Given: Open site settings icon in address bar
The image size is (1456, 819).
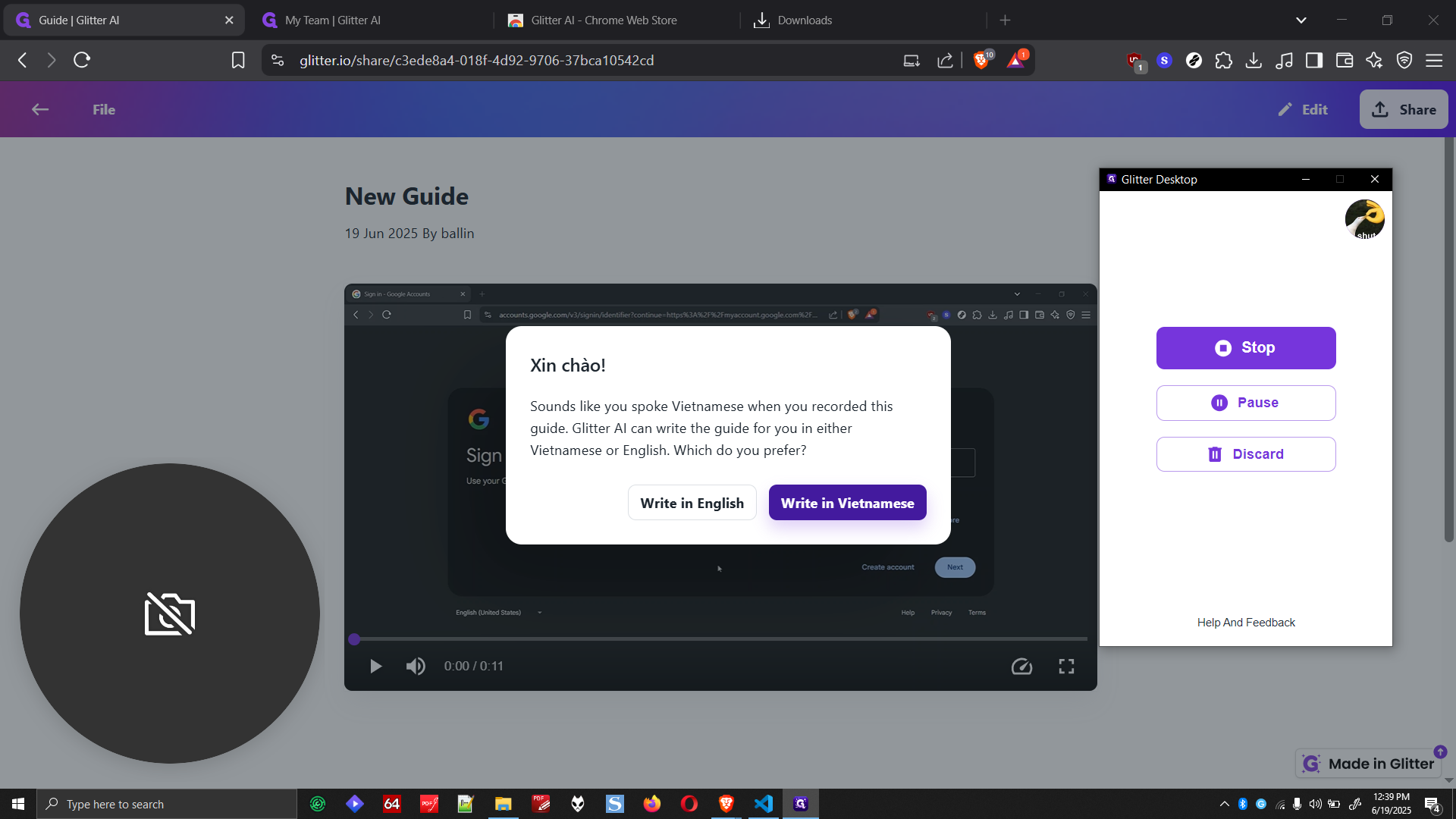Looking at the screenshot, I should pos(278,60).
